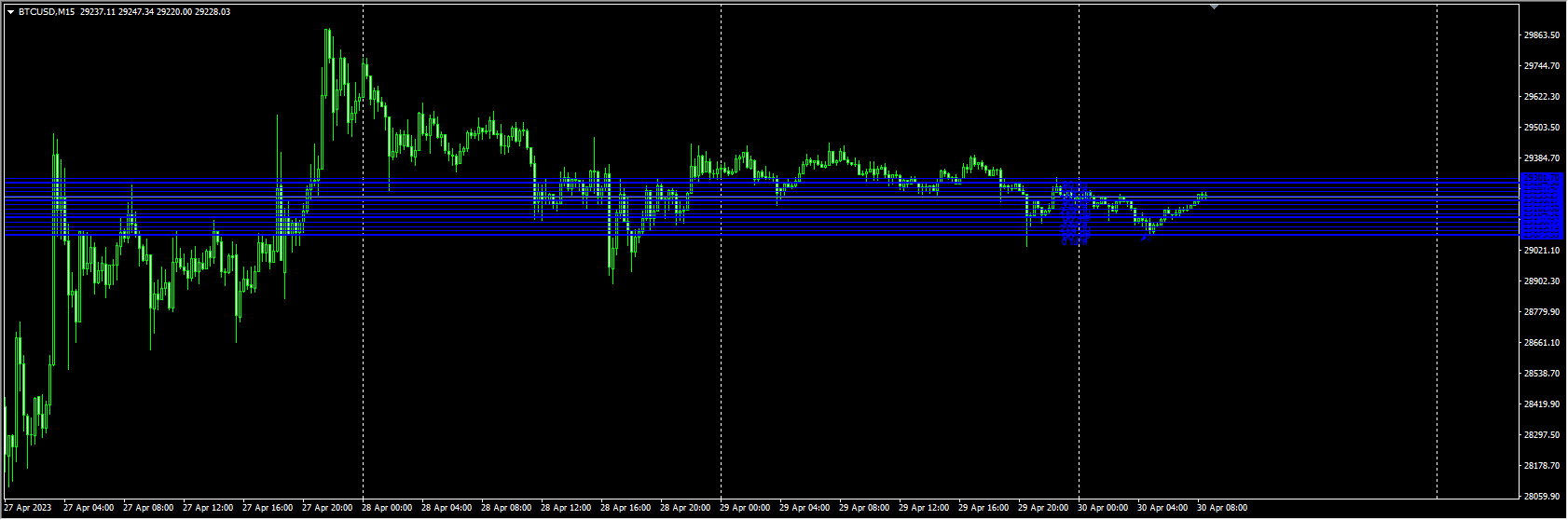Click the 27 Apr 16:00 time label
The height and width of the screenshot is (520, 1568).
(x=268, y=508)
